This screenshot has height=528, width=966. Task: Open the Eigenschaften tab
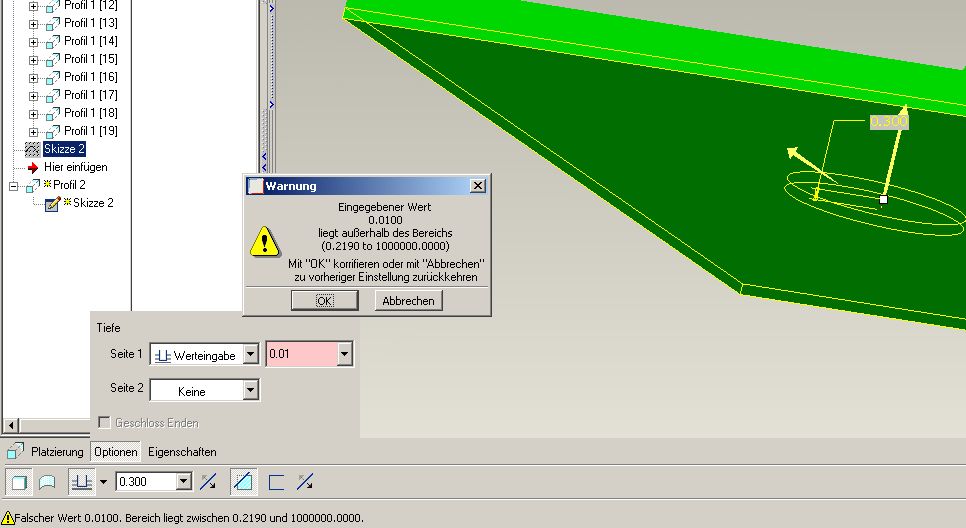point(182,452)
